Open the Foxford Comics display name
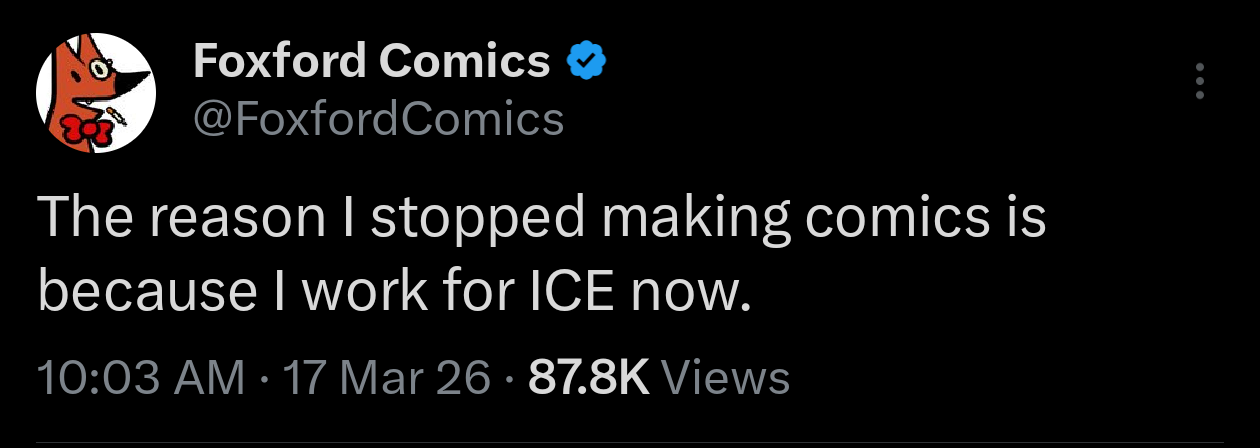 pyautogui.click(x=371, y=63)
